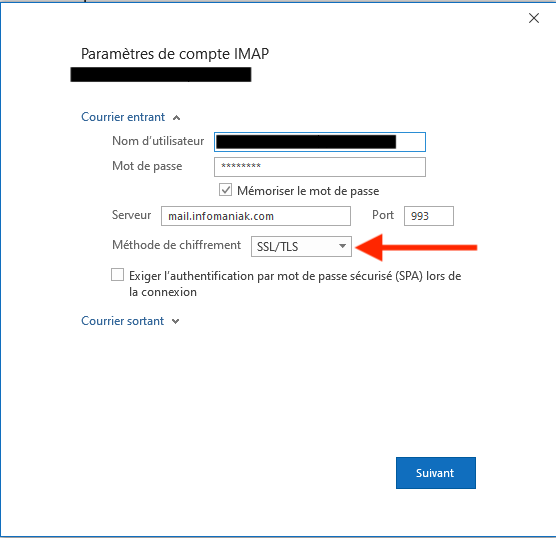The height and width of the screenshot is (538, 556).
Task: Click the up chevron beside Courrier entrant
Action: pyautogui.click(x=176, y=118)
